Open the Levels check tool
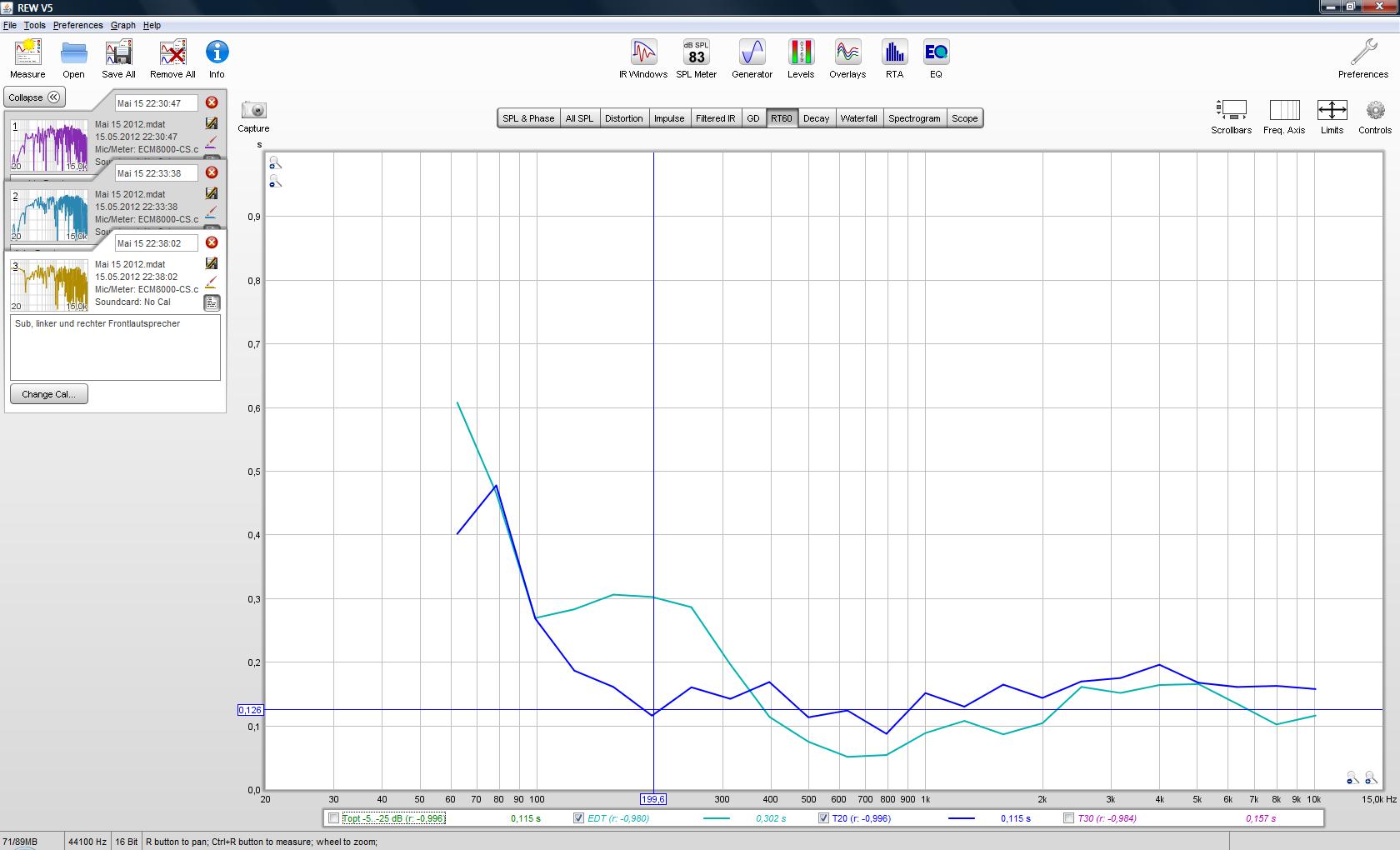 [800, 58]
